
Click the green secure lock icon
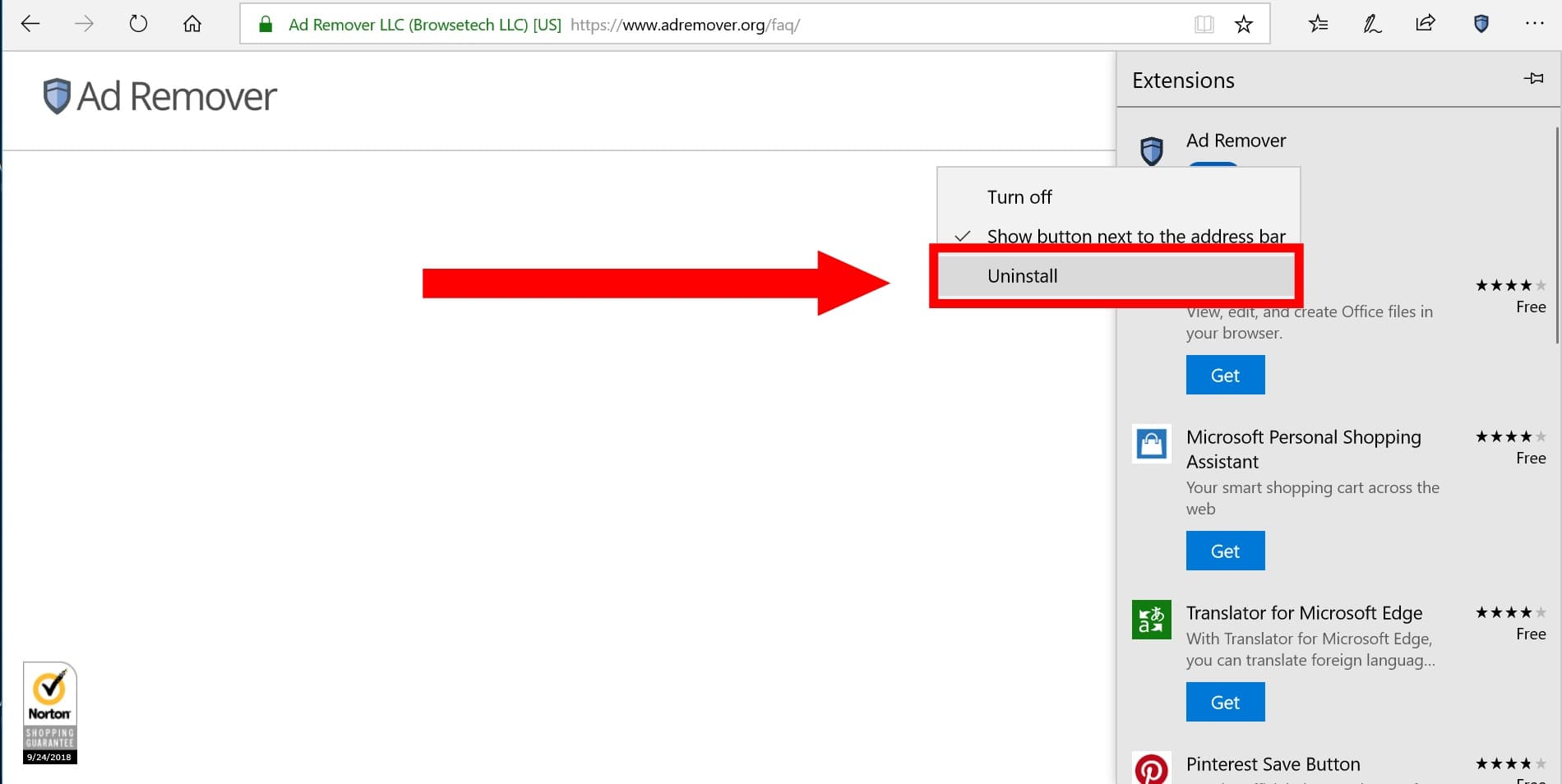tap(266, 25)
